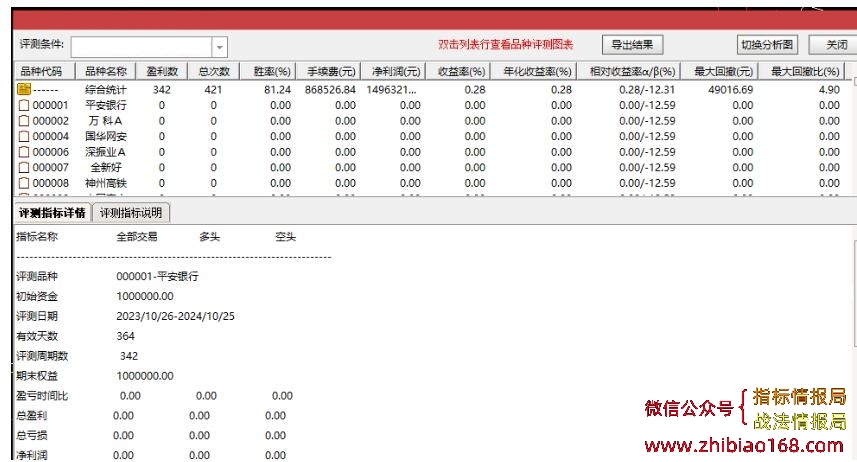Image resolution: width=857 pixels, height=462 pixels.
Task: Click the 0.28/-12.31 relative return cell
Action: (647, 90)
